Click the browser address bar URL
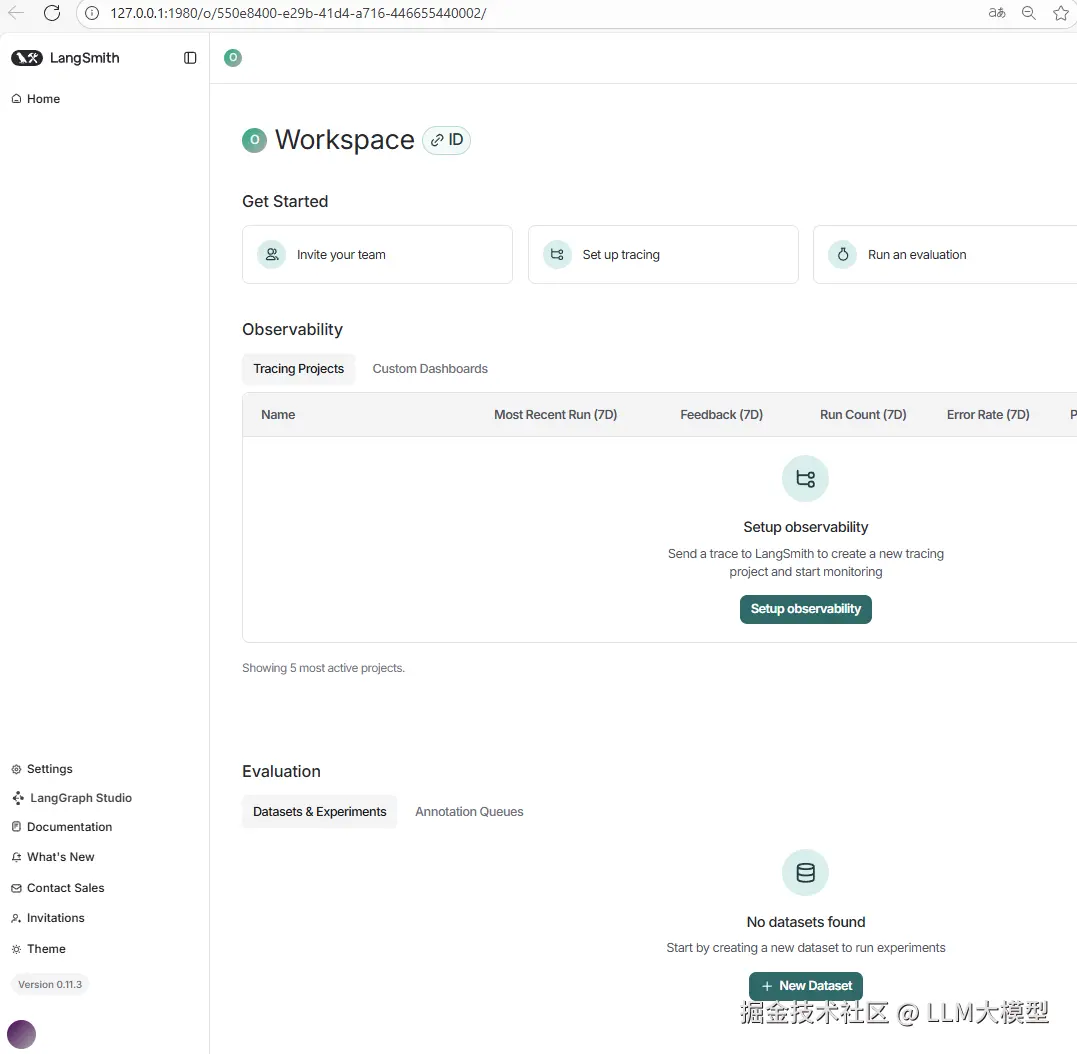The width and height of the screenshot is (1077, 1054). pos(298,13)
